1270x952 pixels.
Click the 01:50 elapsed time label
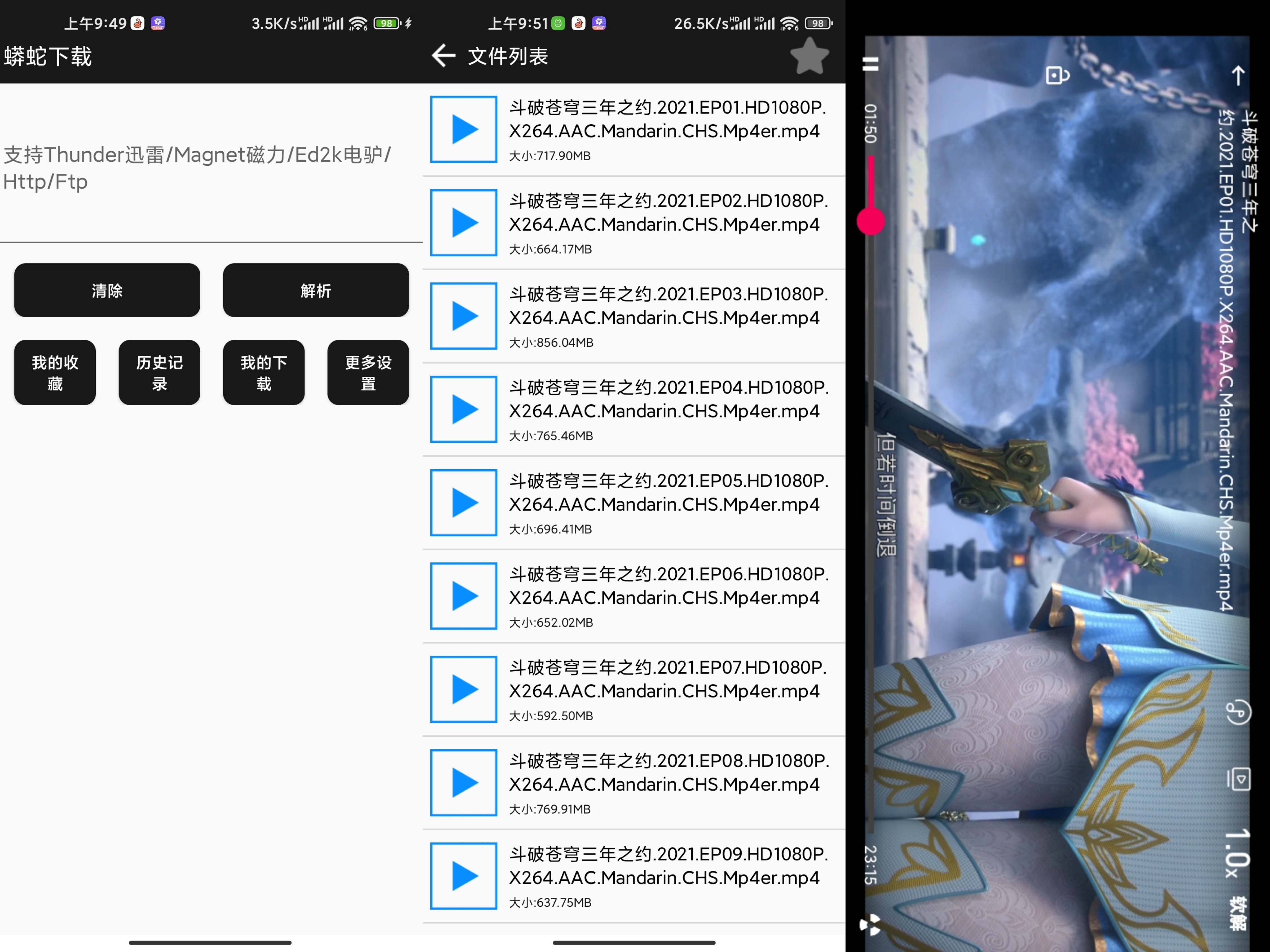coord(870,123)
